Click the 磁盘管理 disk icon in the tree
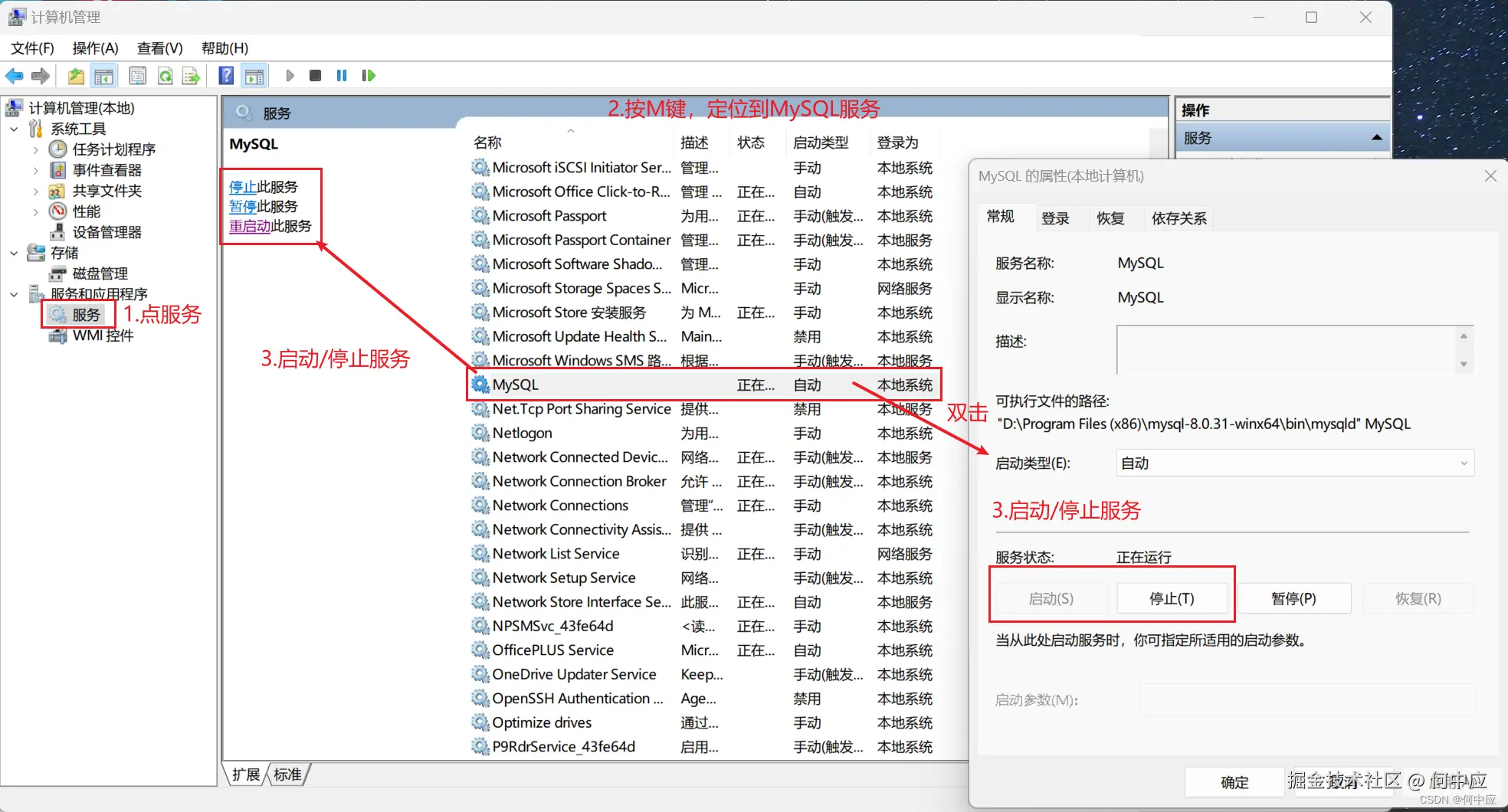The image size is (1508, 812). point(58,273)
